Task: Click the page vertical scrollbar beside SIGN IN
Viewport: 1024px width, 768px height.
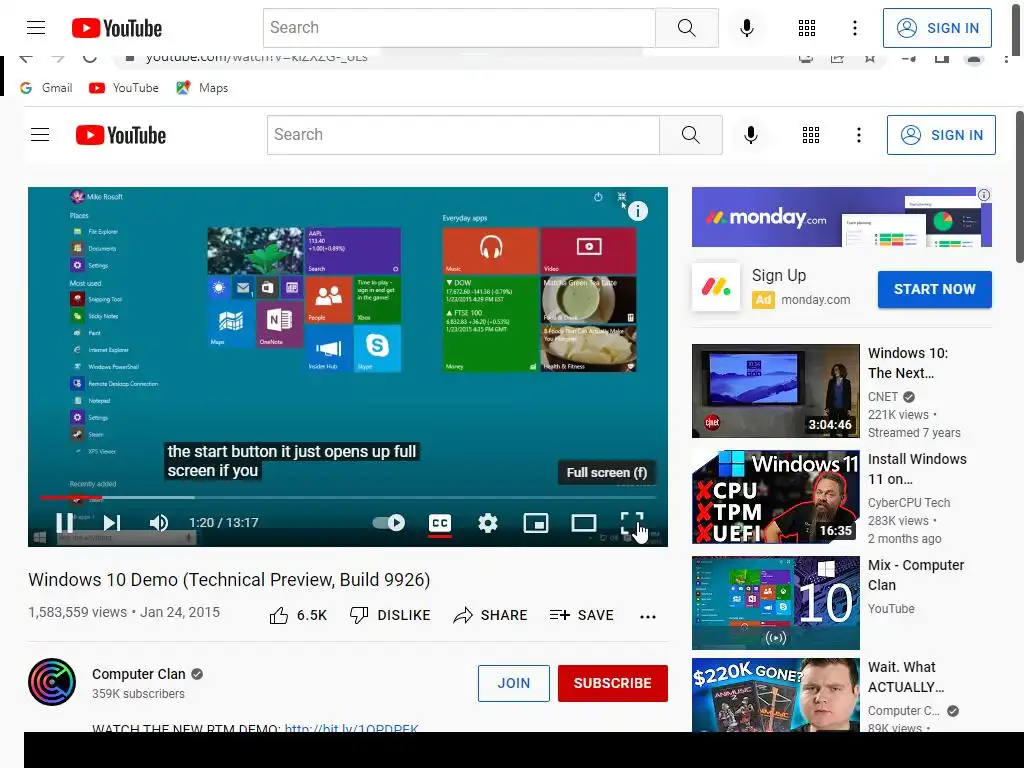Action: click(1019, 186)
